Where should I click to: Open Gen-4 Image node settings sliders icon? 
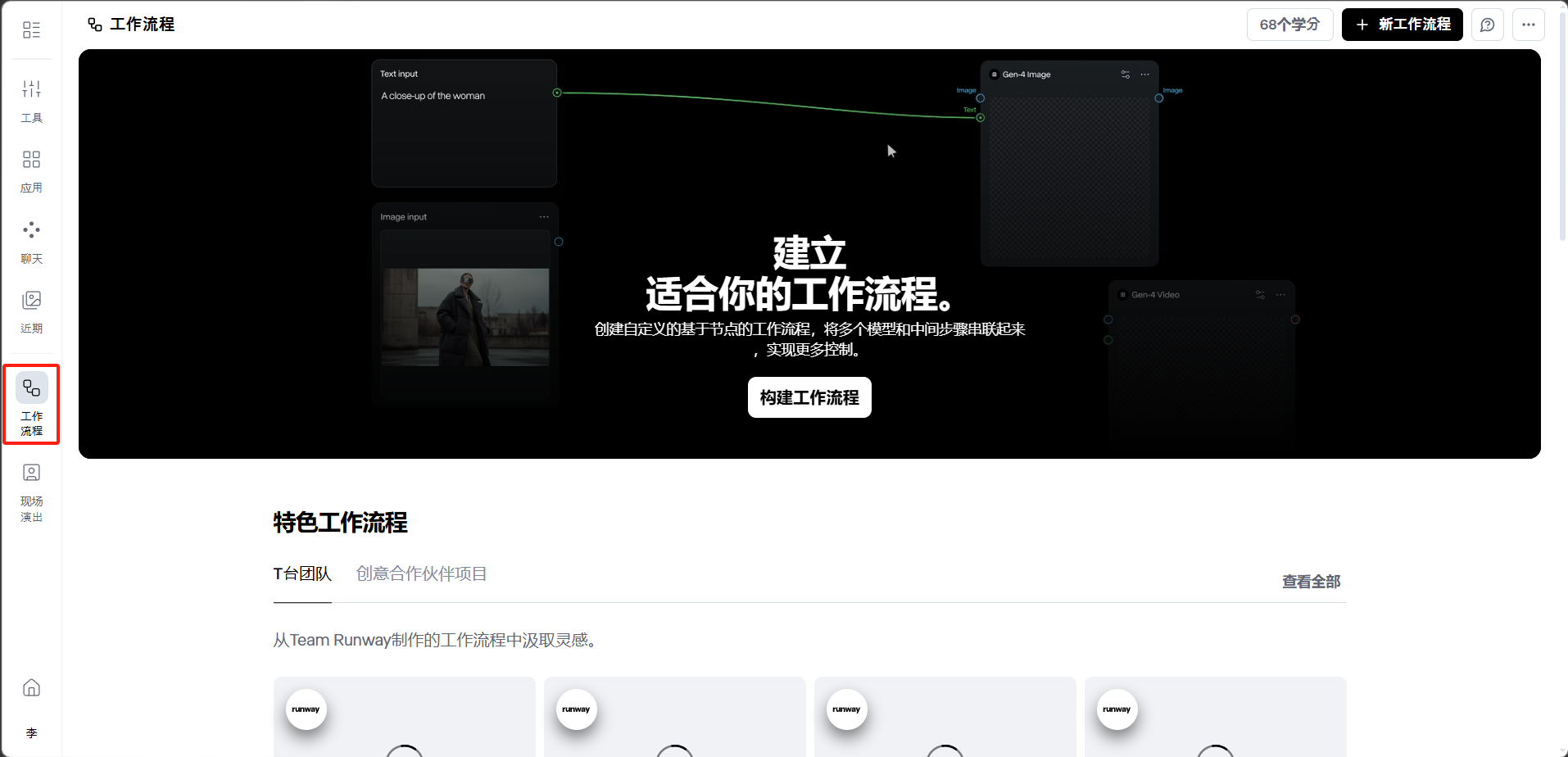1126,75
